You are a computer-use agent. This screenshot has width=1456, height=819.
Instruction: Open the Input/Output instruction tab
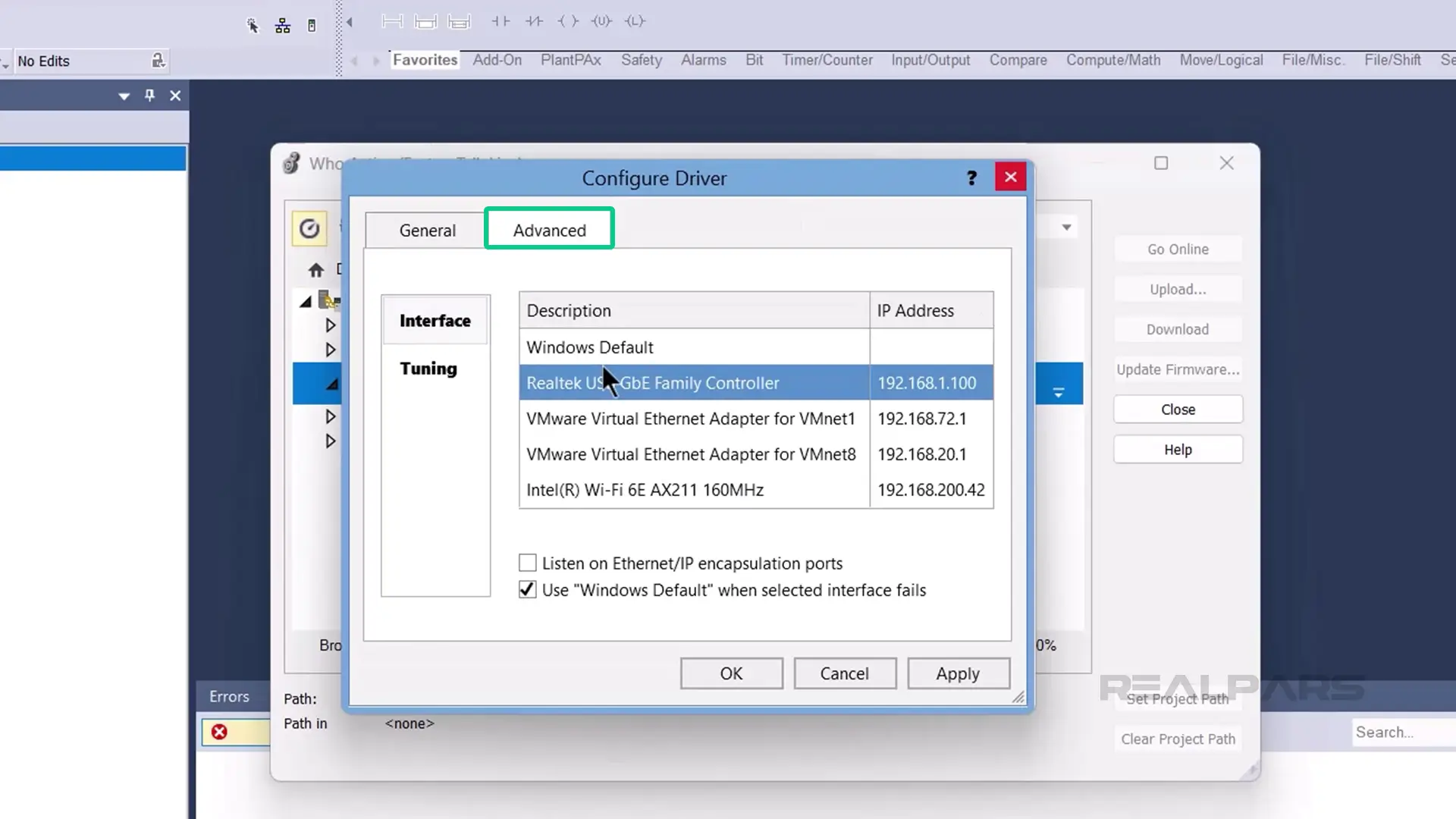pos(930,60)
